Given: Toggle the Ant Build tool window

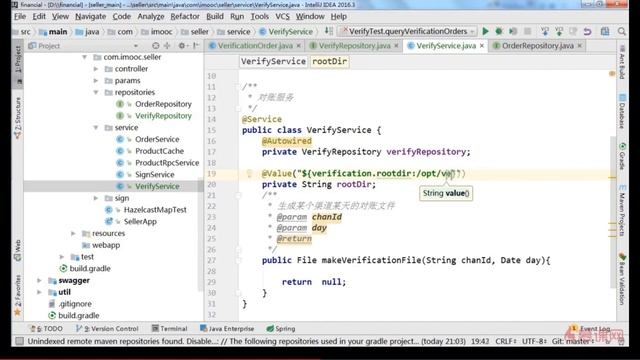Looking at the screenshot, I should pyautogui.click(x=622, y=63).
